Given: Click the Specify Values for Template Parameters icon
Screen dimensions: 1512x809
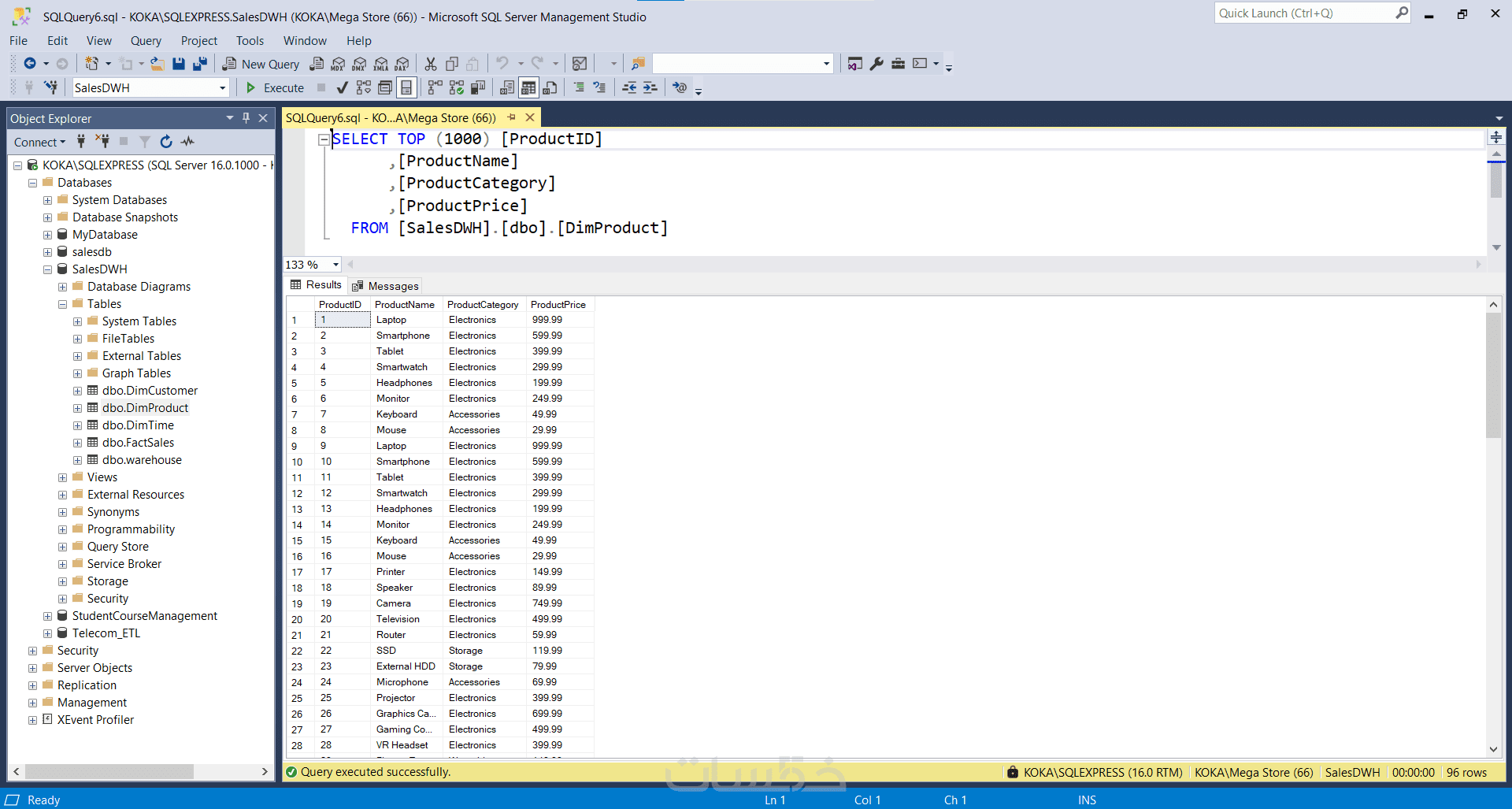Looking at the screenshot, I should click(680, 87).
